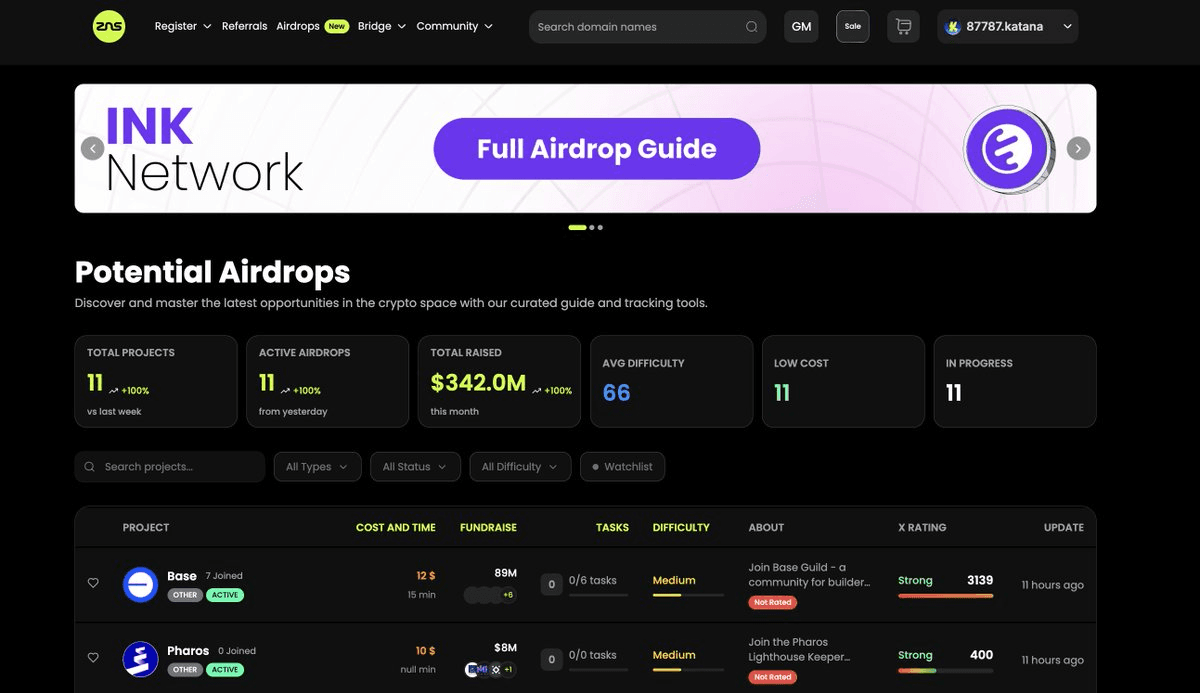Expand the All Difficulty filter
The height and width of the screenshot is (693, 1200).
pyautogui.click(x=519, y=467)
